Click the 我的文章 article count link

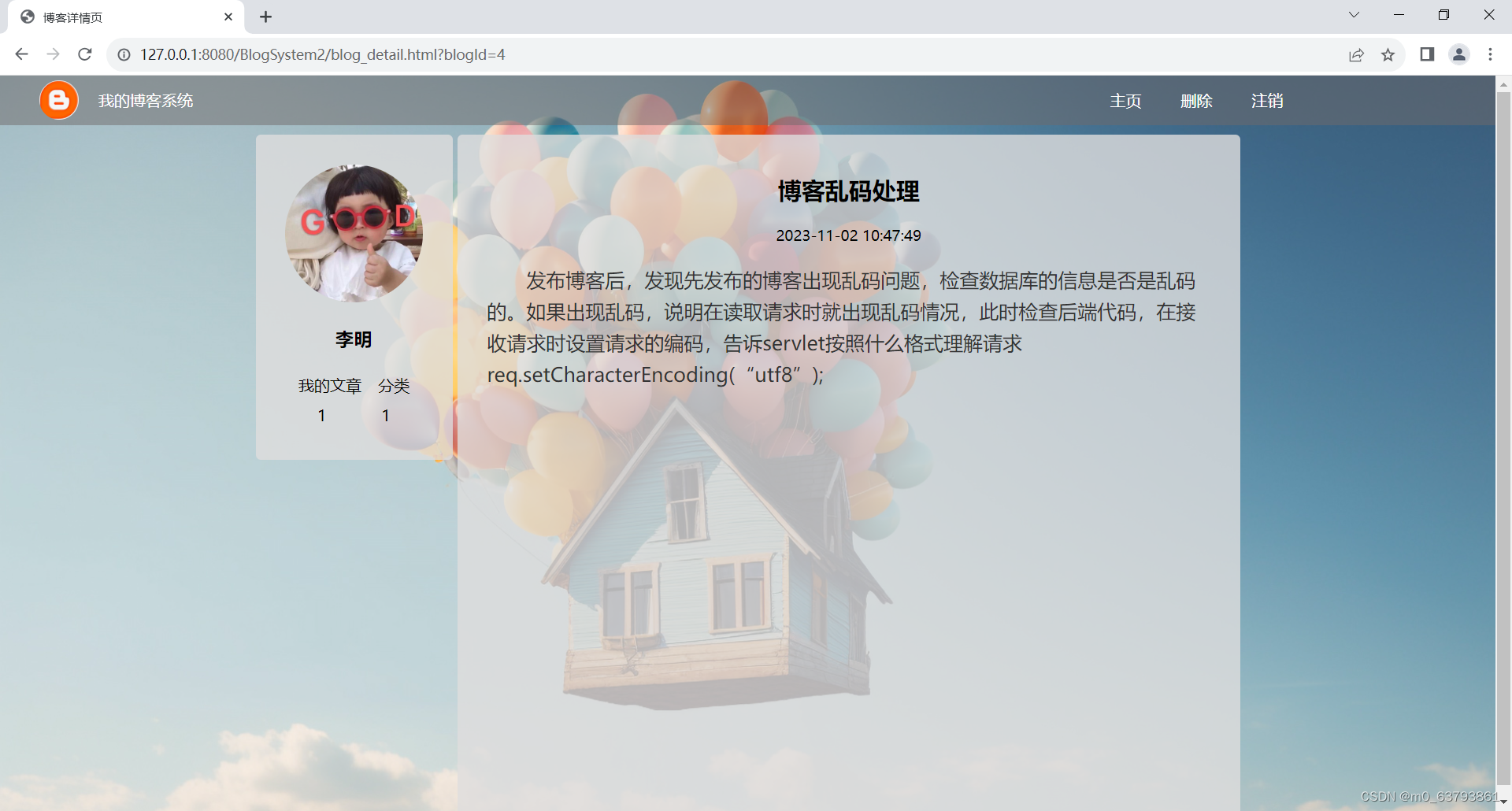(x=329, y=386)
